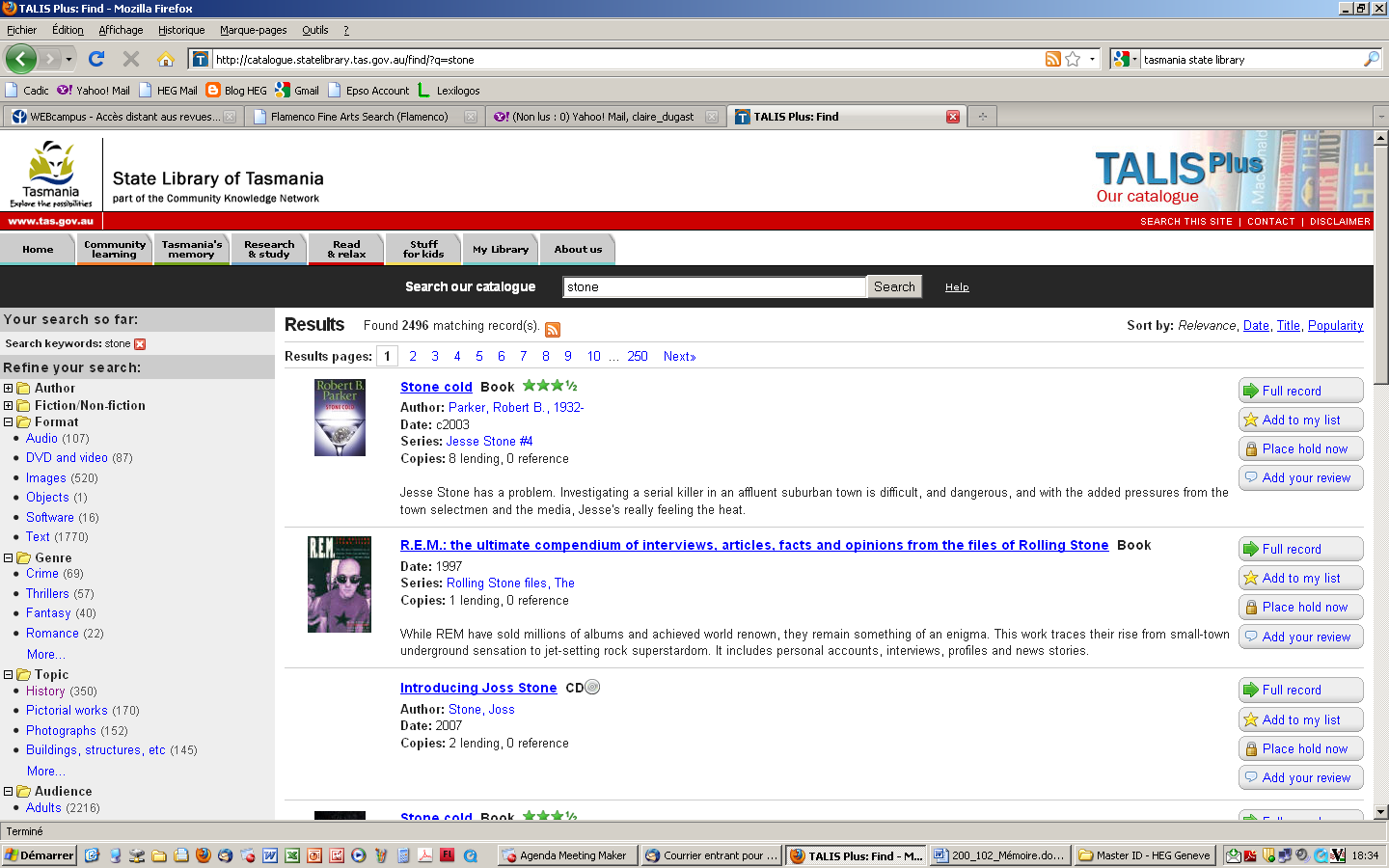1389x868 pixels.
Task: Expand the Fiction/Non-fiction facet
Action: [9, 406]
